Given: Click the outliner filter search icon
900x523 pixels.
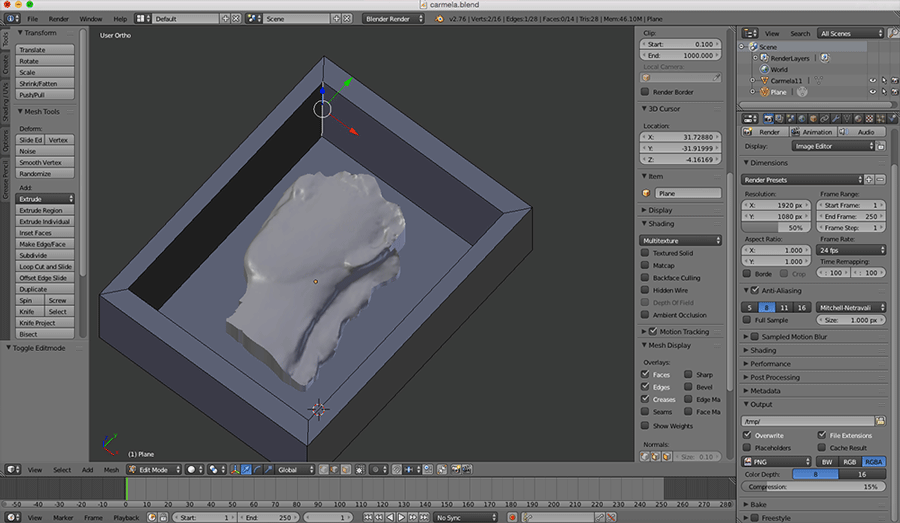Looking at the screenshot, I should tap(893, 33).
